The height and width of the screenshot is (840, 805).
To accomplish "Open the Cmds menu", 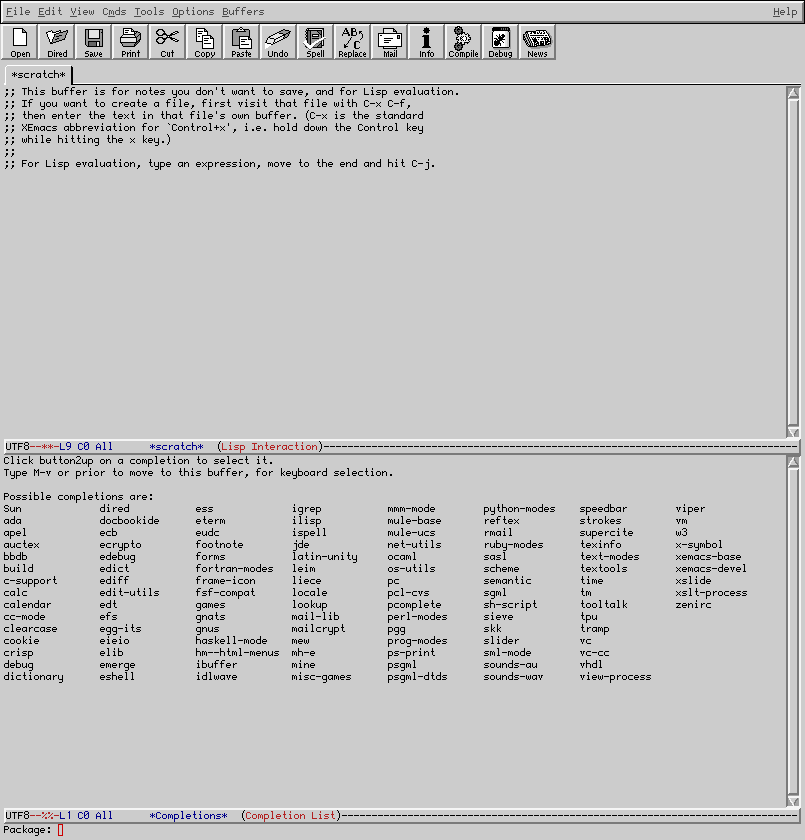I will [114, 11].
